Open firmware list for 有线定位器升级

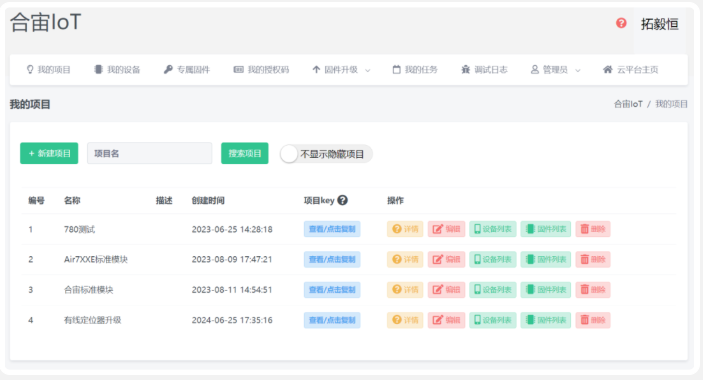click(546, 320)
